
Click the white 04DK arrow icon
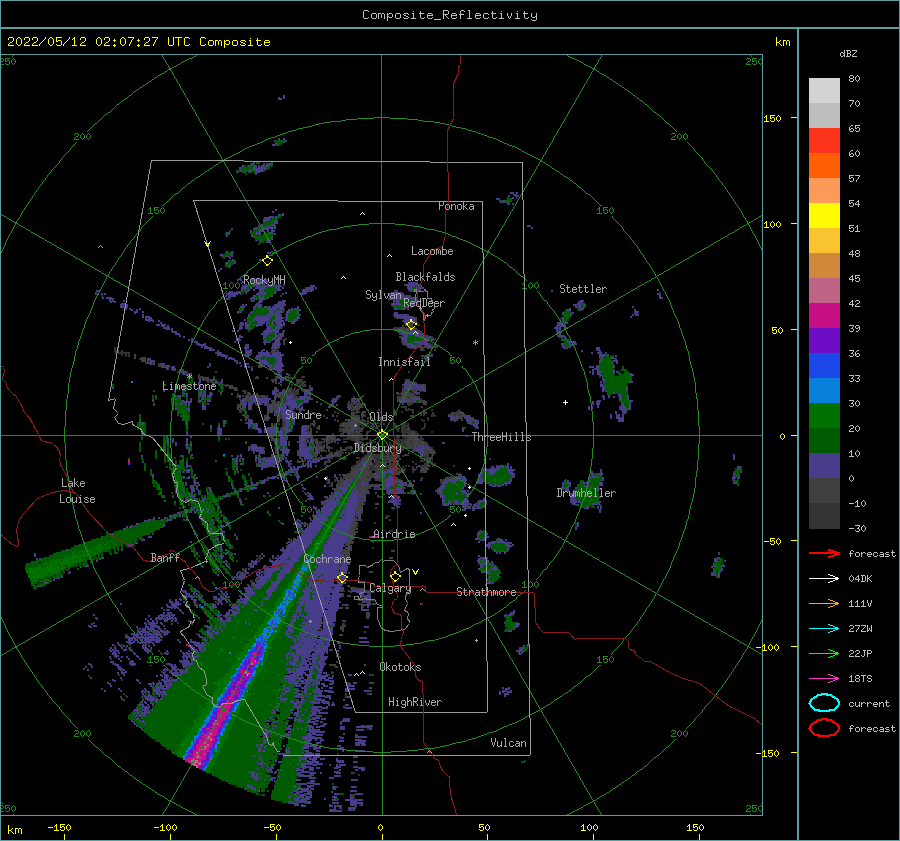coord(824,579)
